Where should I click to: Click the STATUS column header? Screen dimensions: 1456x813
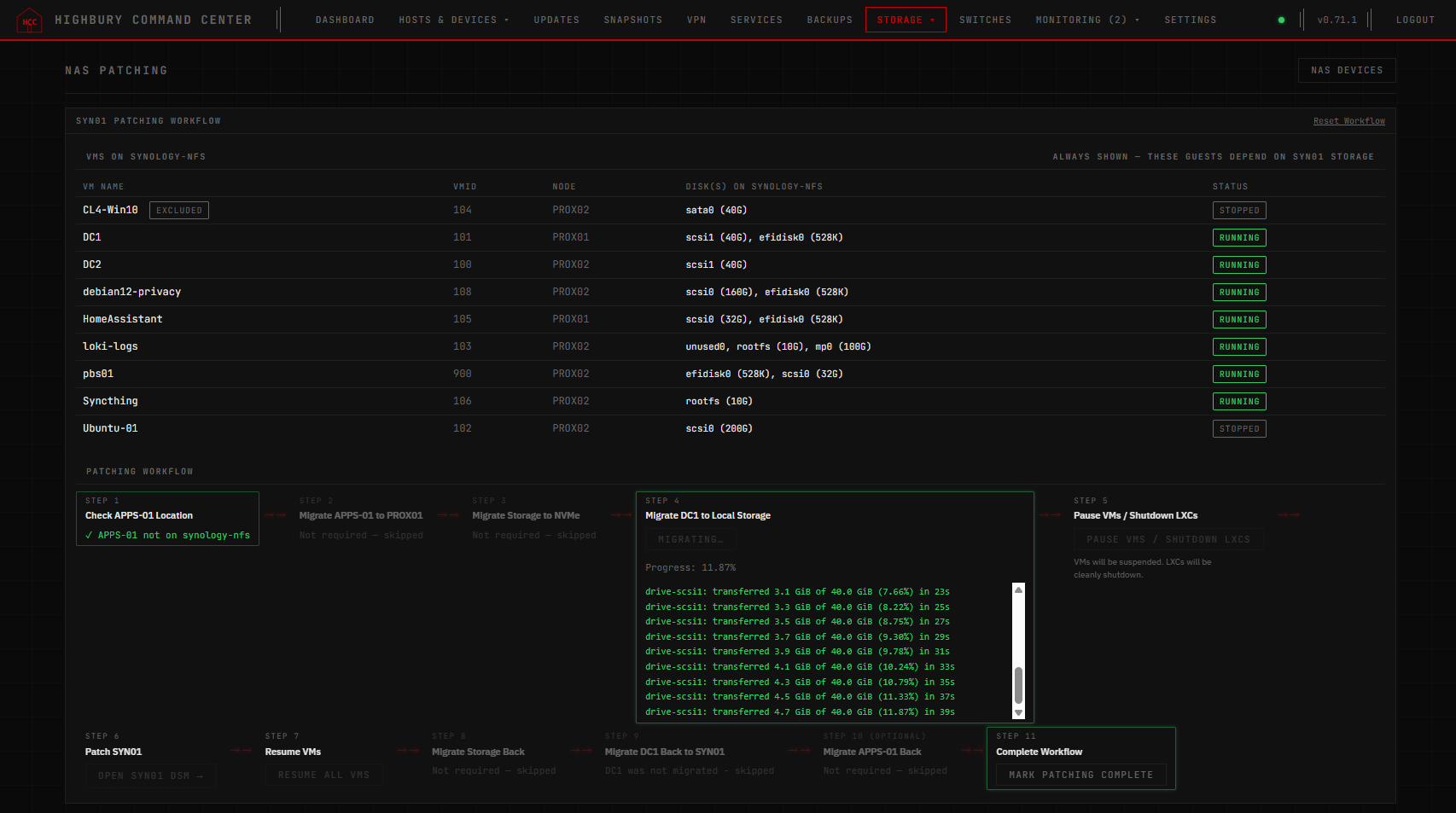pos(1230,187)
